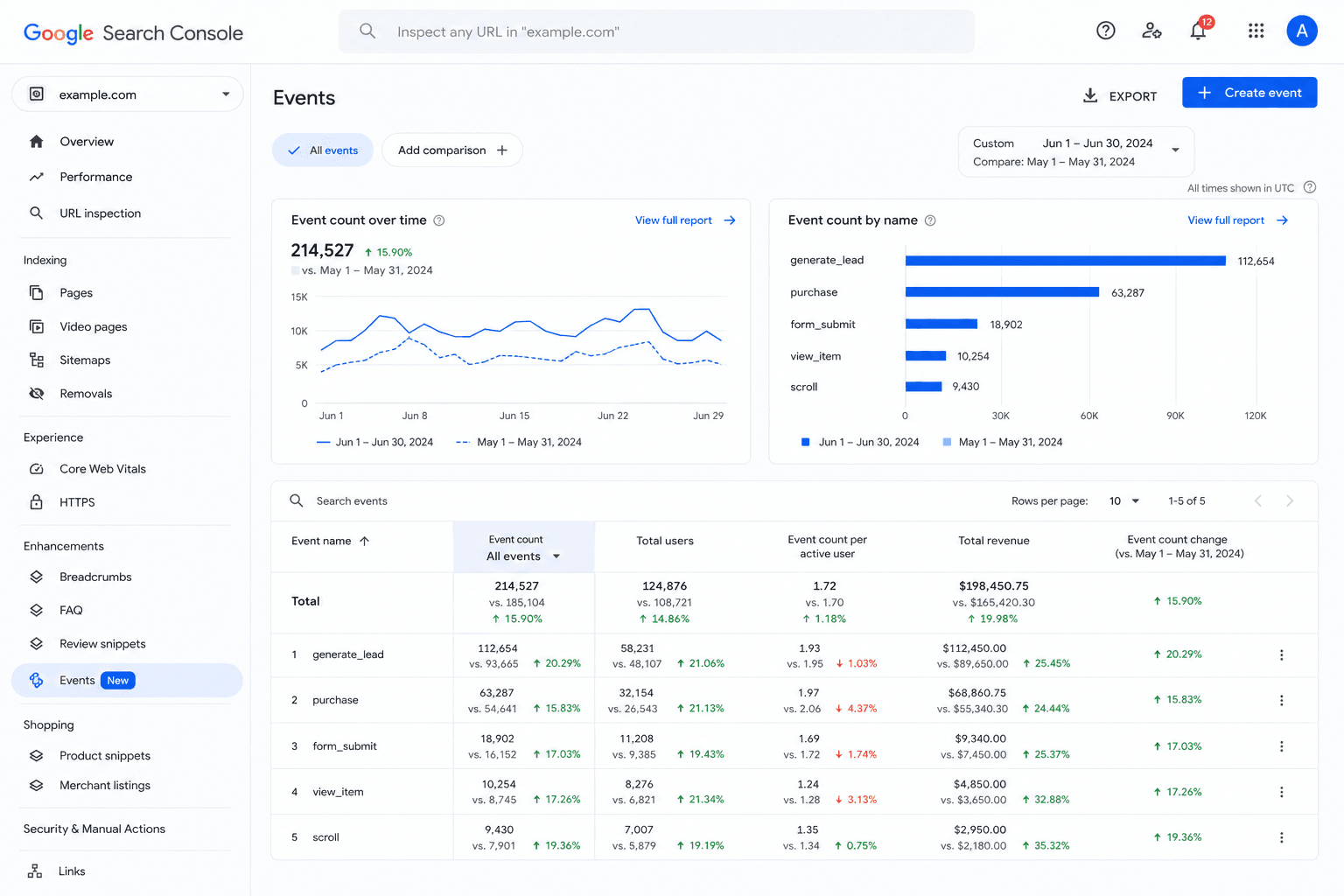Click the Event count over time help icon
The height and width of the screenshot is (896, 1344).
439,220
